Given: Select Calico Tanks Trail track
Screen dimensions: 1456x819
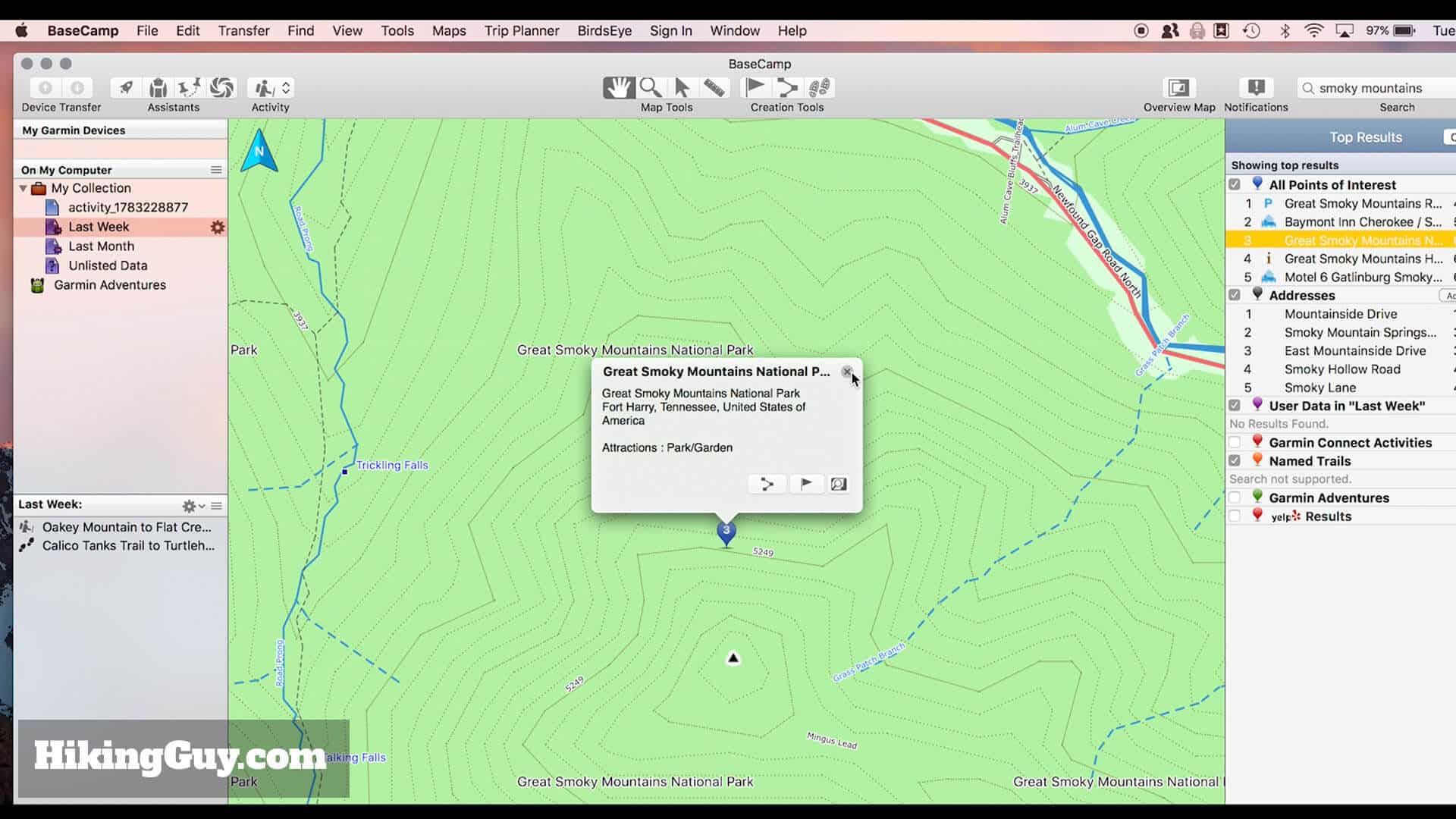Looking at the screenshot, I should coord(128,545).
